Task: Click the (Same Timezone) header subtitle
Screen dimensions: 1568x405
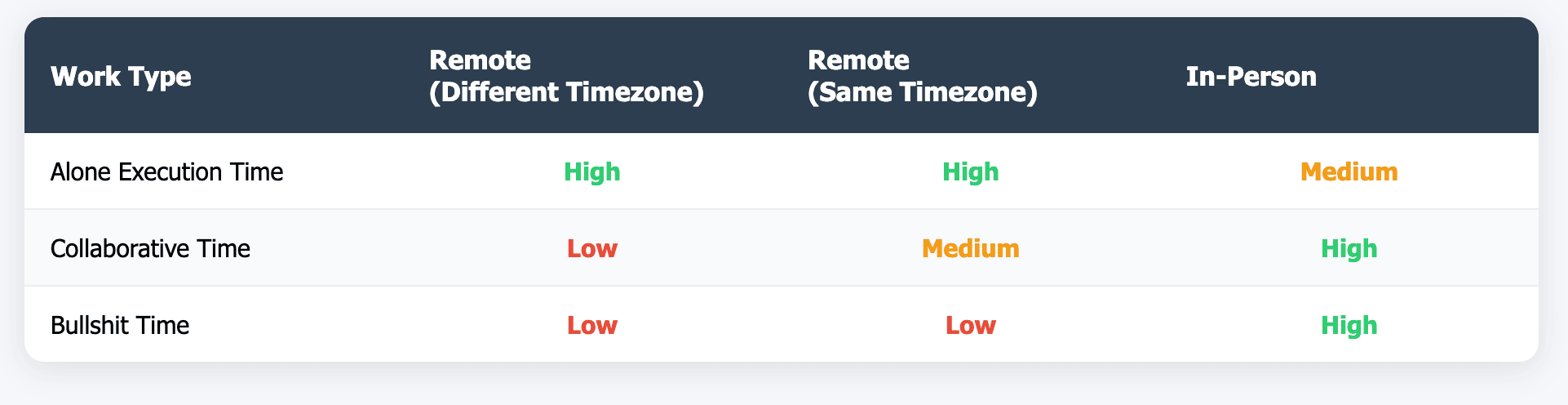Action: pyautogui.click(x=923, y=92)
